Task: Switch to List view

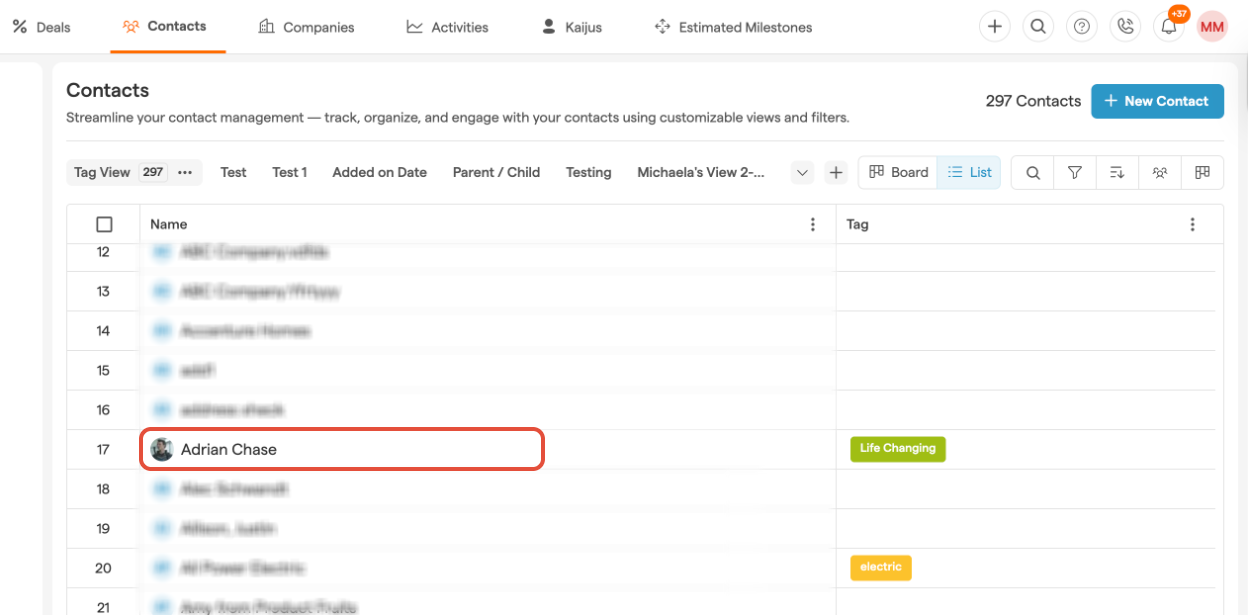Action: (969, 172)
